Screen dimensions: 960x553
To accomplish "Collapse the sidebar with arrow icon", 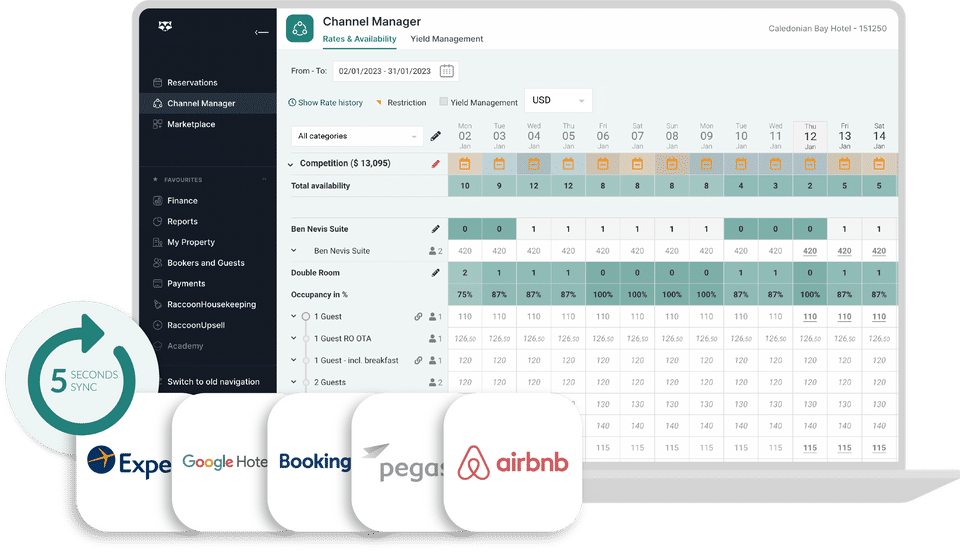I will point(261,32).
